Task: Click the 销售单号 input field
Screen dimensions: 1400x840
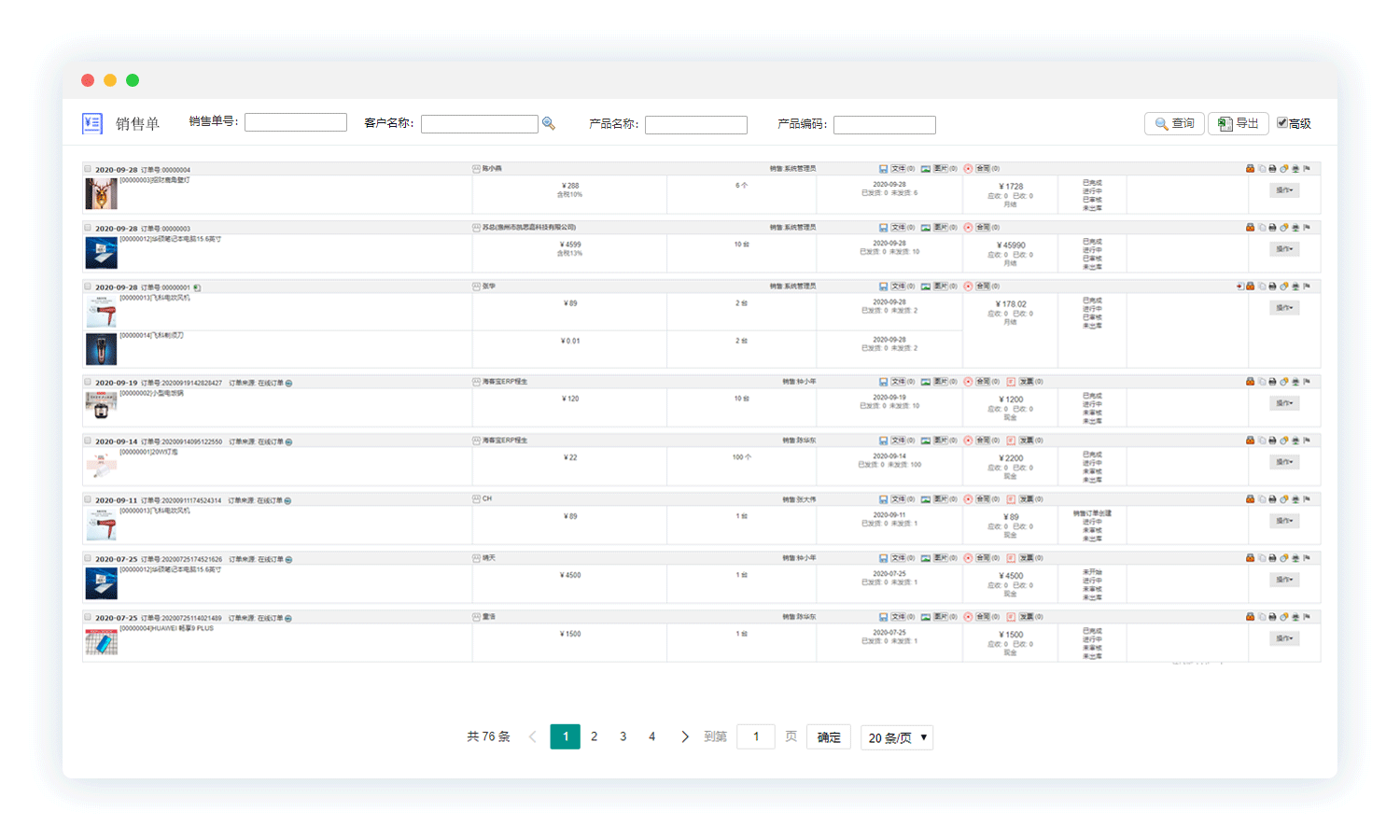Action: 296,122
